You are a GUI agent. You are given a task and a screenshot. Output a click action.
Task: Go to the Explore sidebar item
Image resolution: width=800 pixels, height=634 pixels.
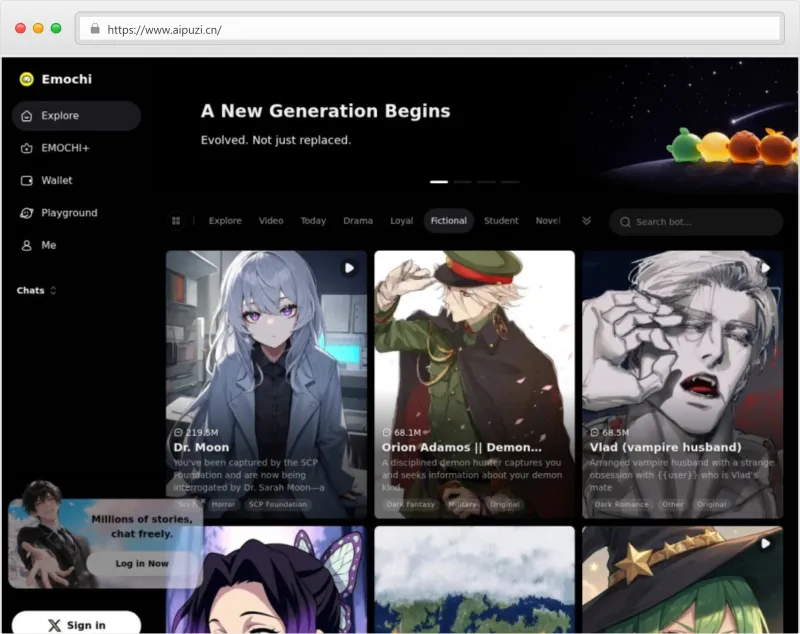tap(76, 116)
